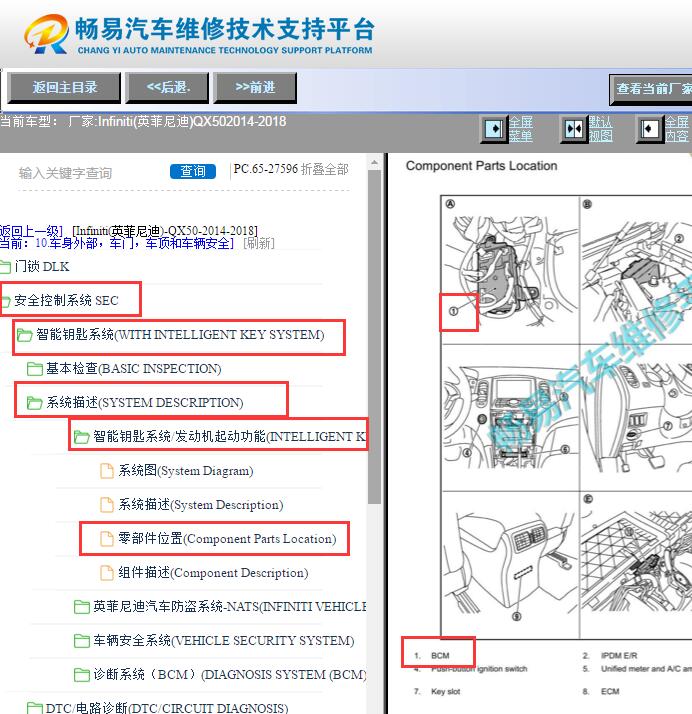Click the PC.65-27596 identifier text
The width and height of the screenshot is (692, 714).
click(x=266, y=169)
